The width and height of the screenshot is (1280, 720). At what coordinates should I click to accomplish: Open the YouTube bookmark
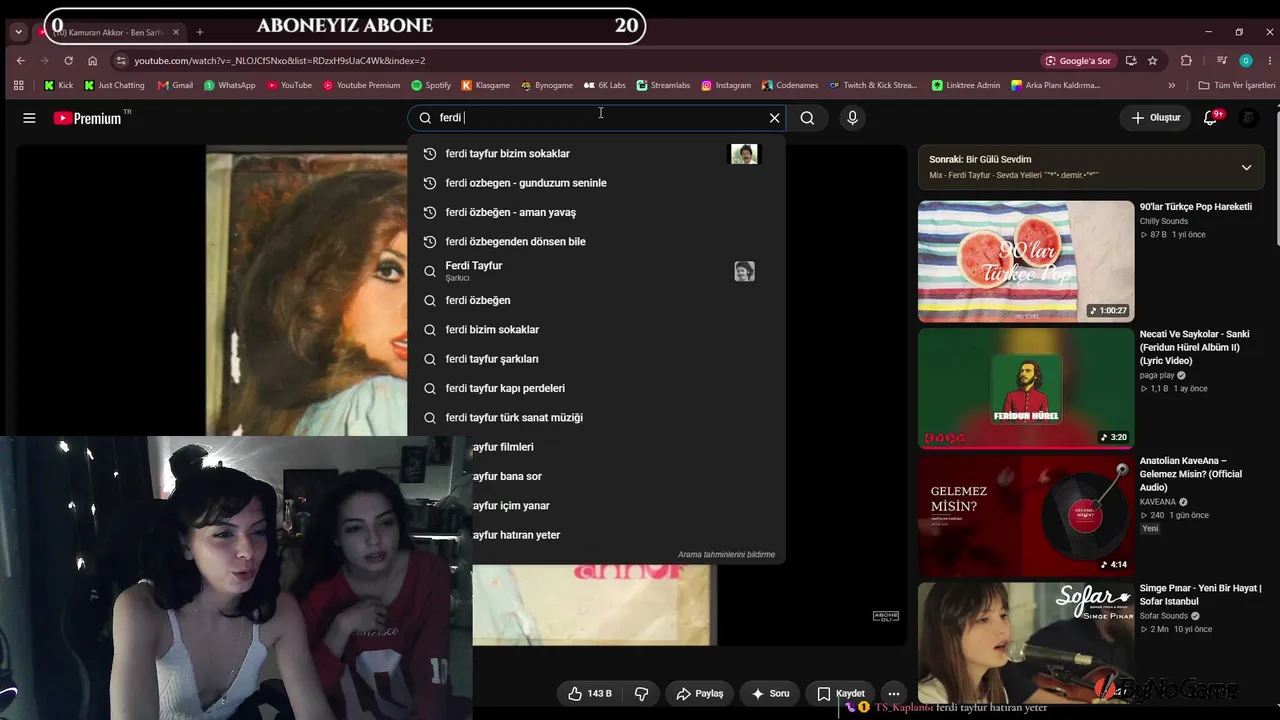click(289, 85)
